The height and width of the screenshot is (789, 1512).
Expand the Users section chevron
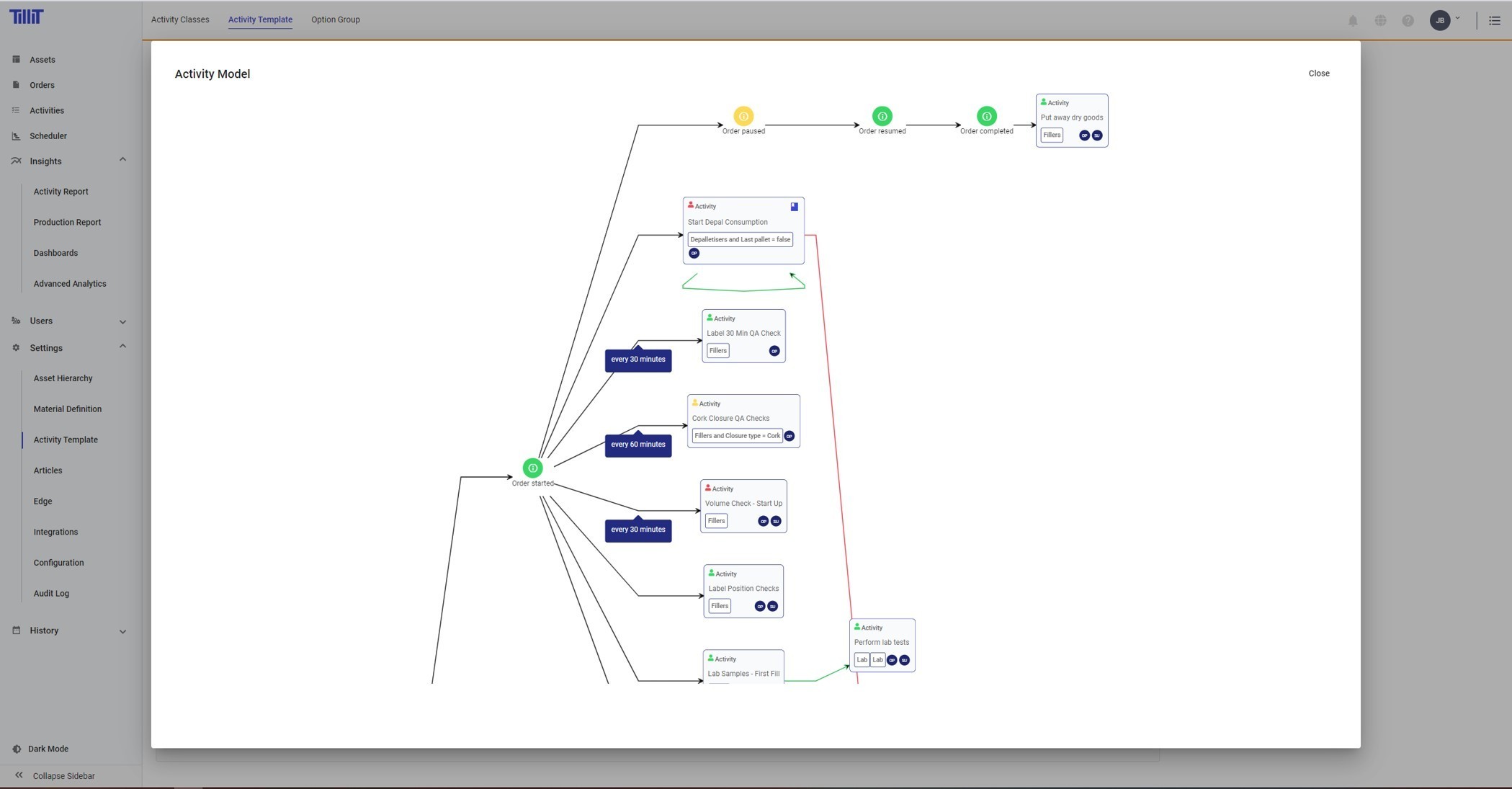click(122, 321)
